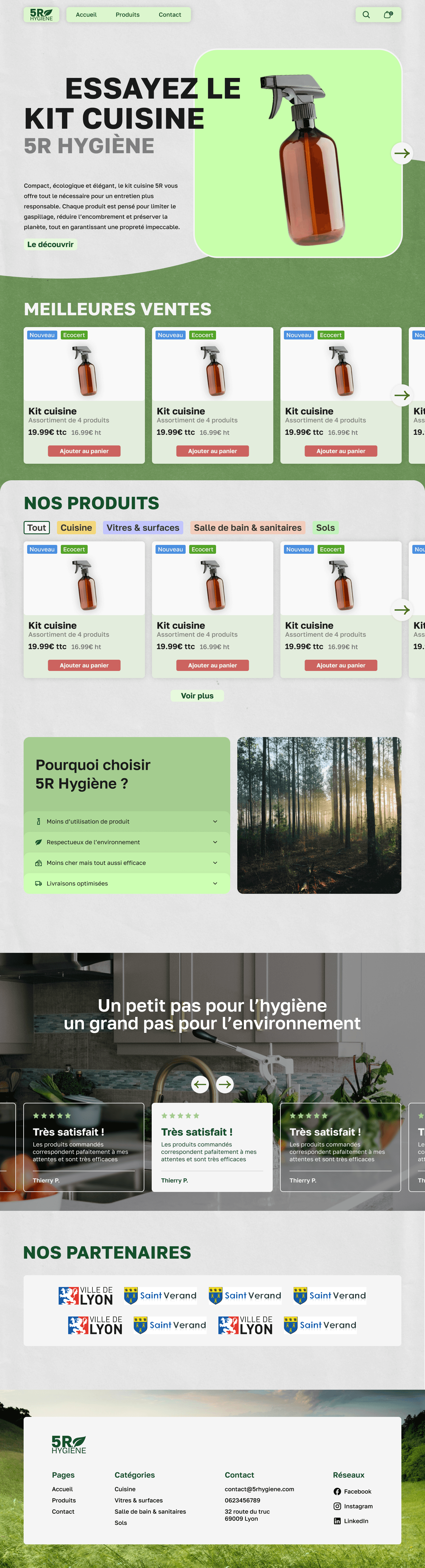Image resolution: width=425 pixels, height=1568 pixels.
Task: Click the 5R Hygiène logo in header
Action: [41, 14]
